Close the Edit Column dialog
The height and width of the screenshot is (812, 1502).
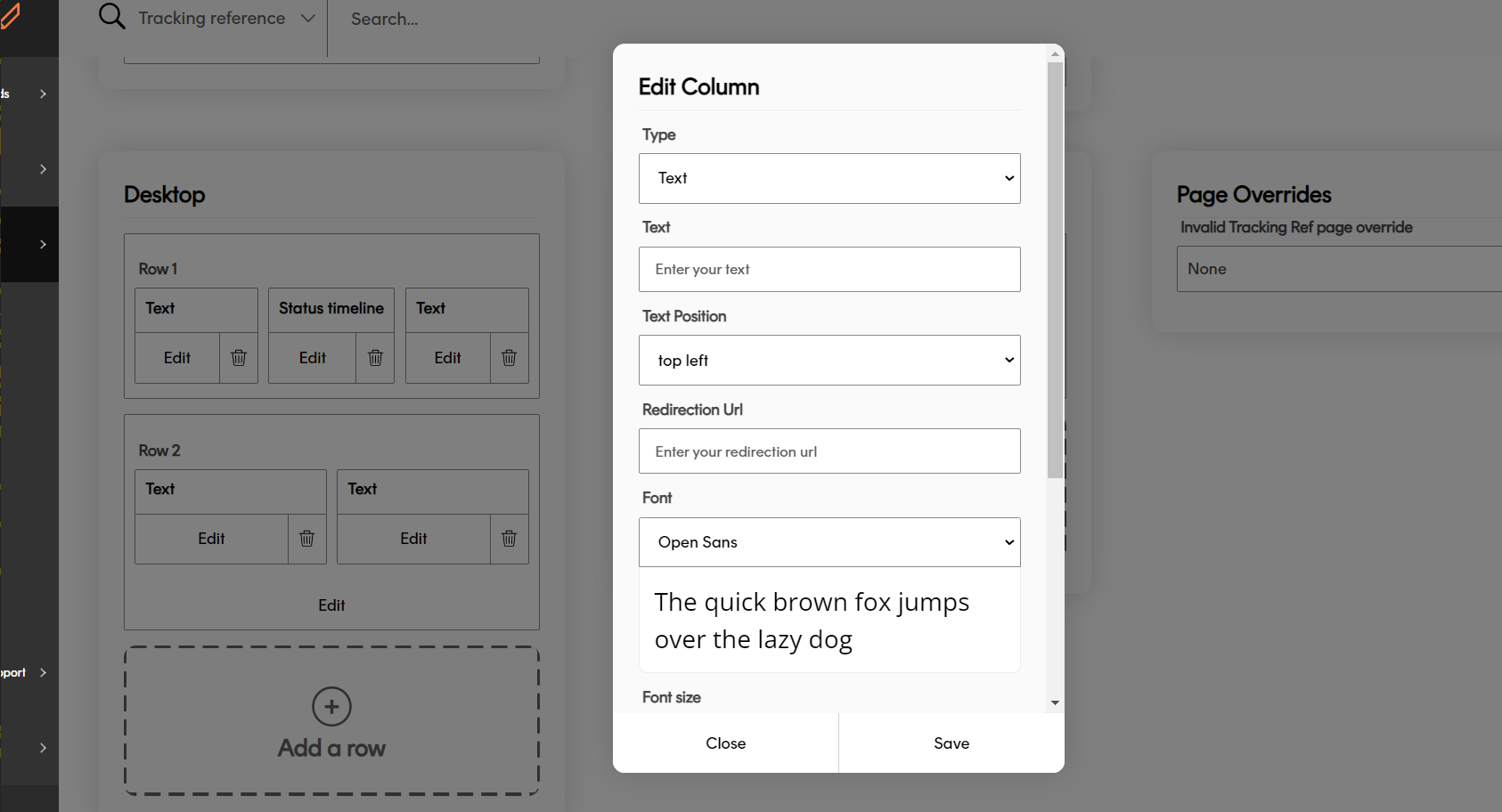[725, 743]
